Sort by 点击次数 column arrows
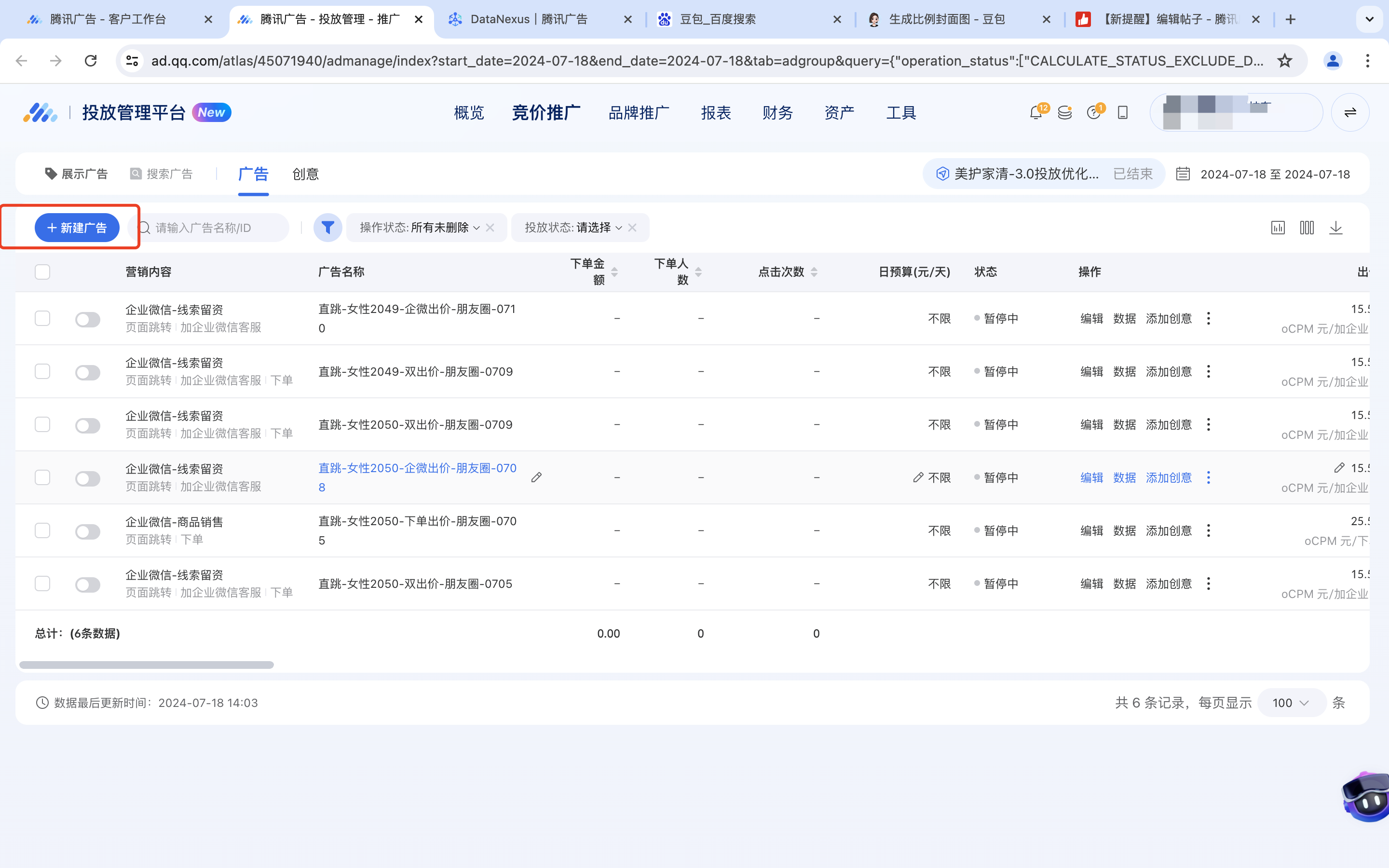 click(814, 272)
